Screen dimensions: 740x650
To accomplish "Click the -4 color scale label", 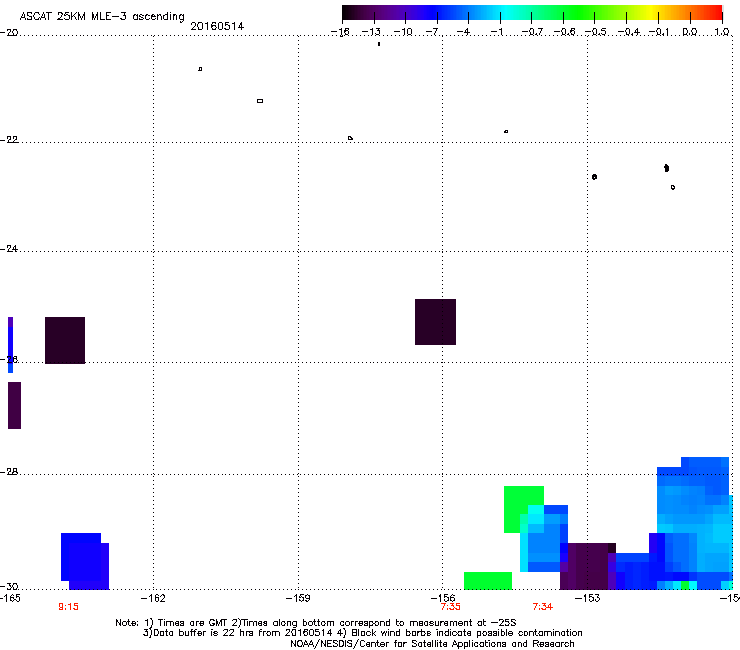I will [x=465, y=32].
